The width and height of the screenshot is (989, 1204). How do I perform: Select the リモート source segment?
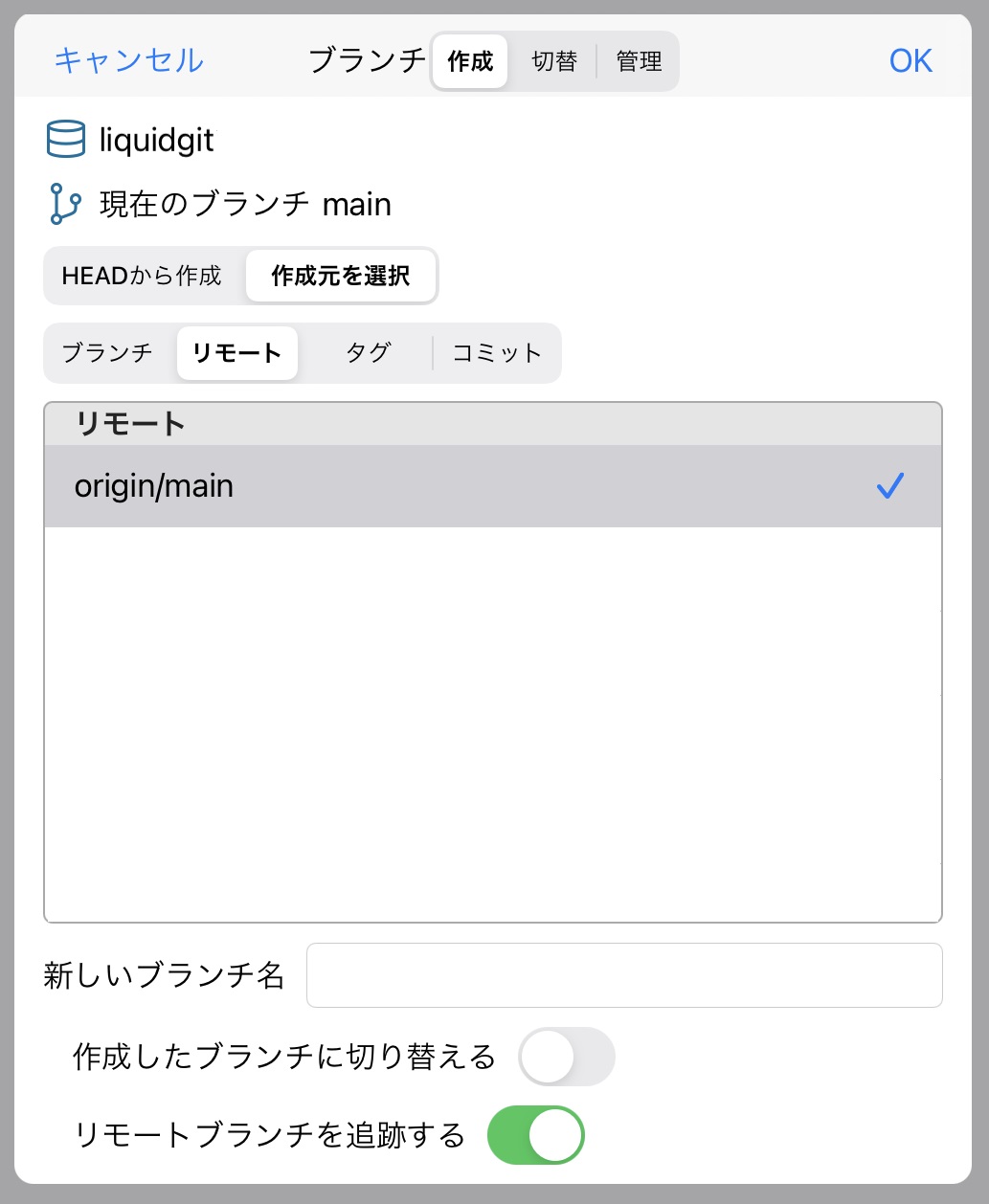[236, 353]
